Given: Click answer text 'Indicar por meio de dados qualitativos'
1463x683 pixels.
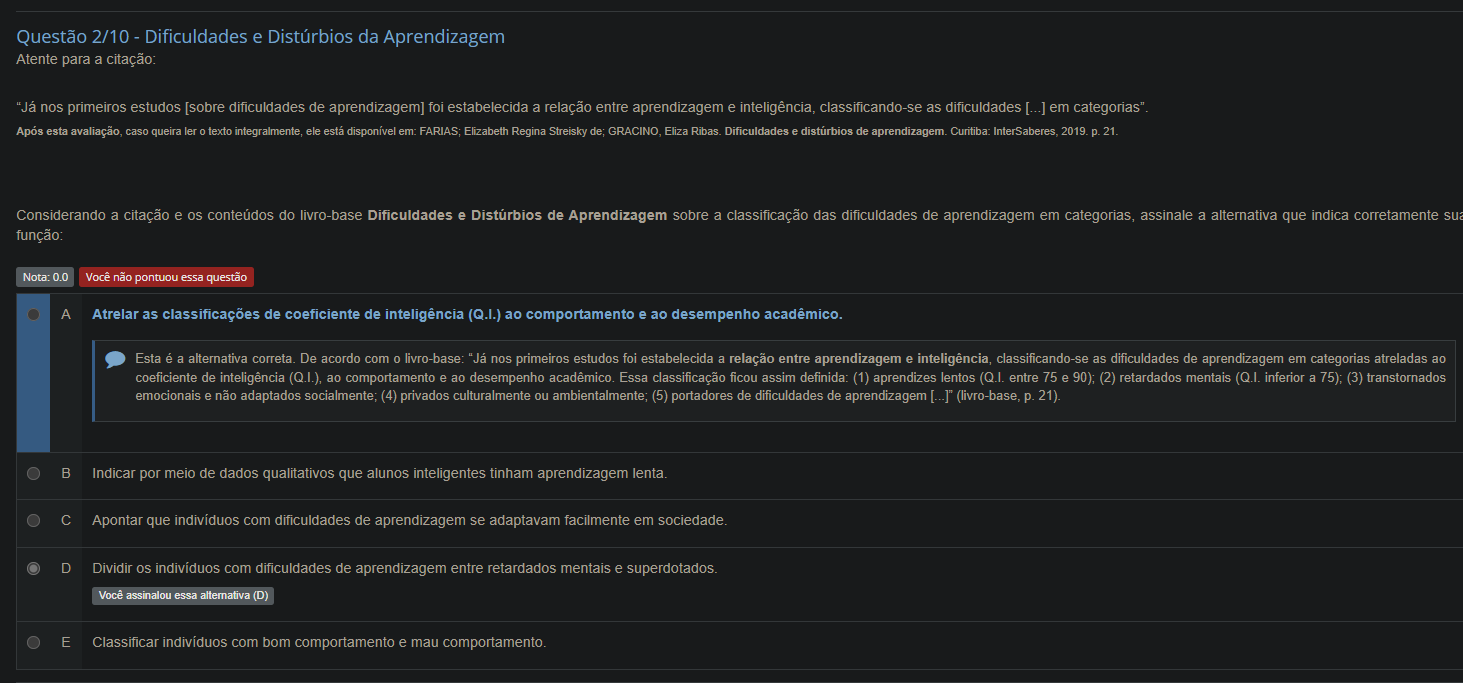Looking at the screenshot, I should tap(379, 473).
